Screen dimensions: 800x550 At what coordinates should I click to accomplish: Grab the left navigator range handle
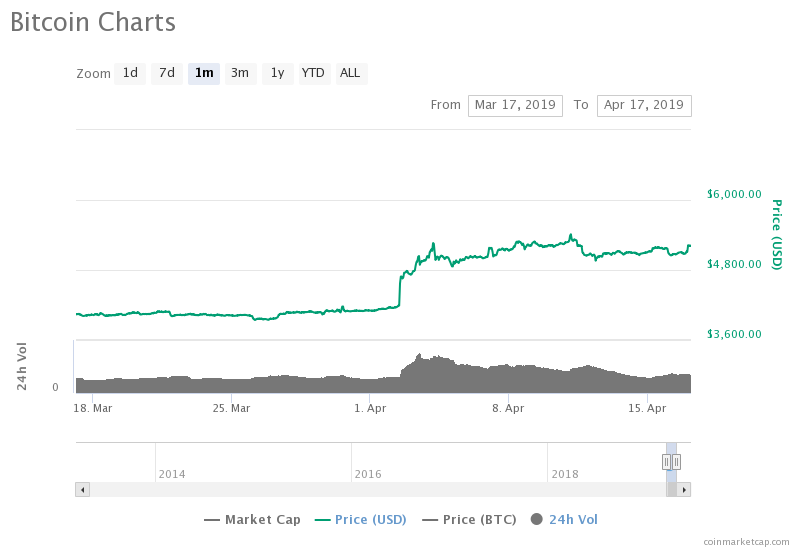(666, 462)
